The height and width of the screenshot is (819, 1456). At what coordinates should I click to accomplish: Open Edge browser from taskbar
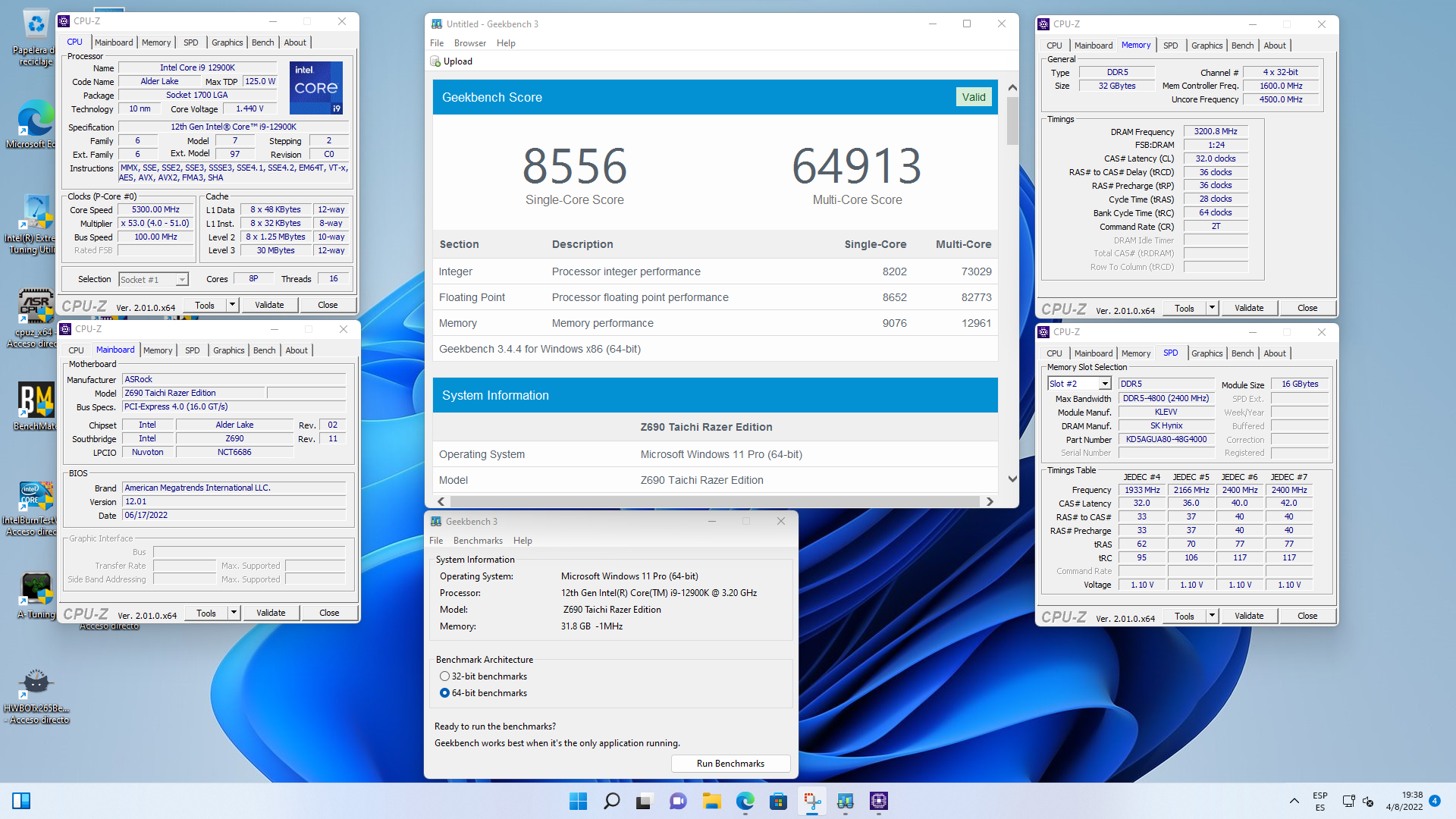pyautogui.click(x=745, y=801)
